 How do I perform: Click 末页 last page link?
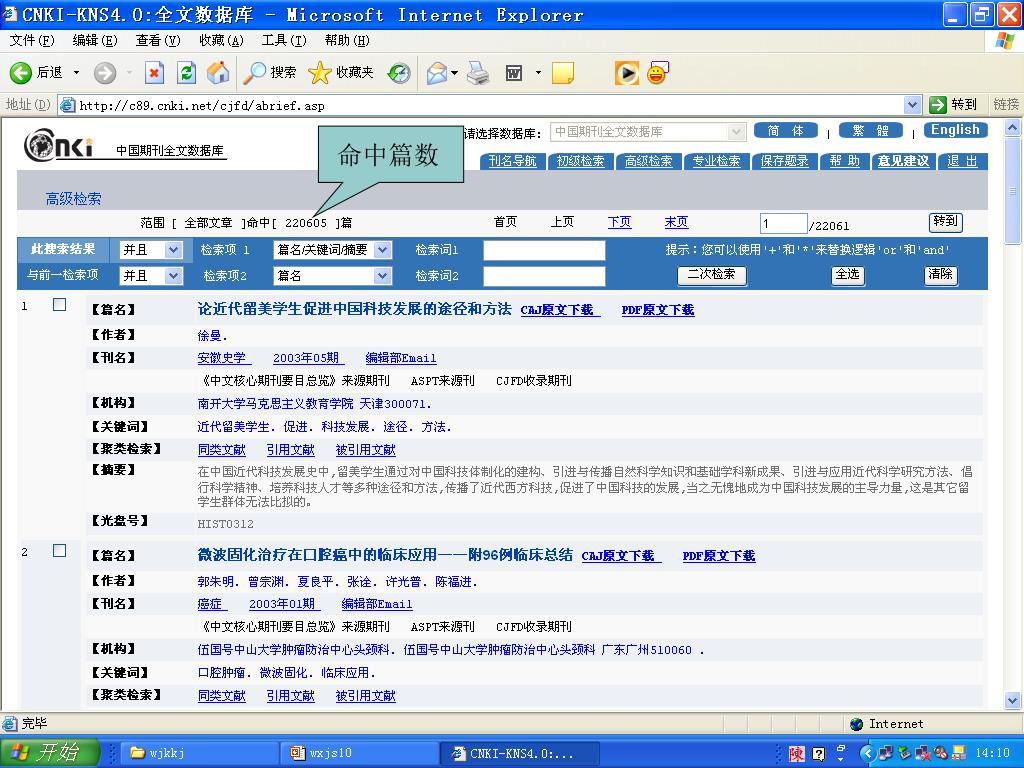pyautogui.click(x=677, y=222)
